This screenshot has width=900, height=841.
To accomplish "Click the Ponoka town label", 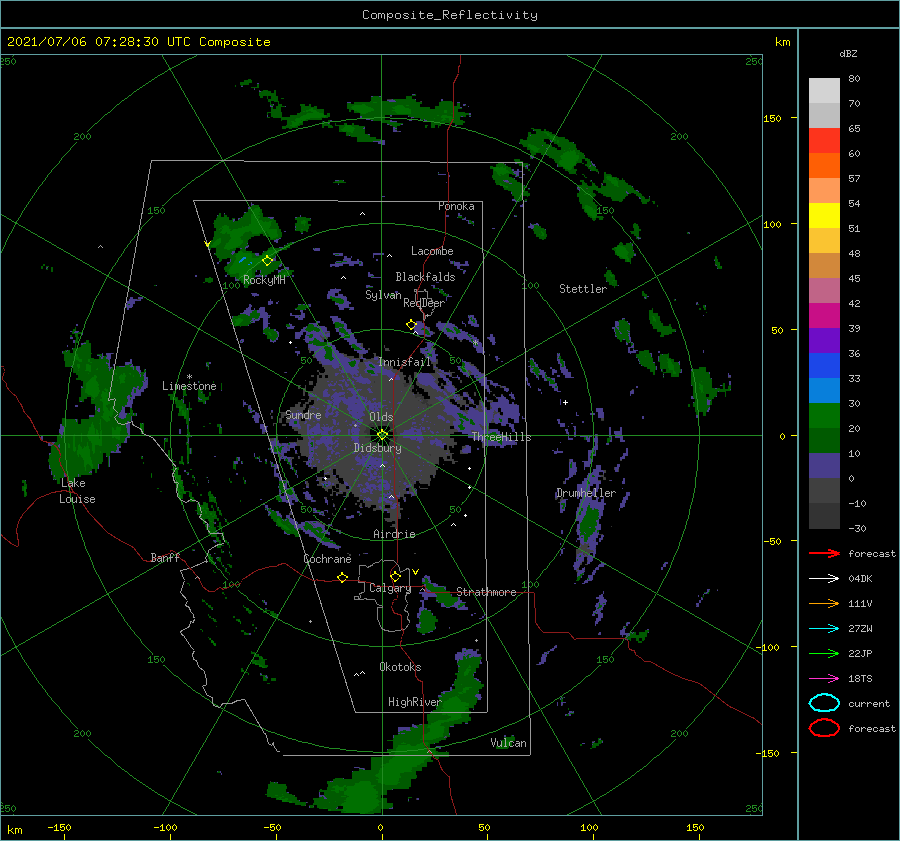I will pos(456,206).
